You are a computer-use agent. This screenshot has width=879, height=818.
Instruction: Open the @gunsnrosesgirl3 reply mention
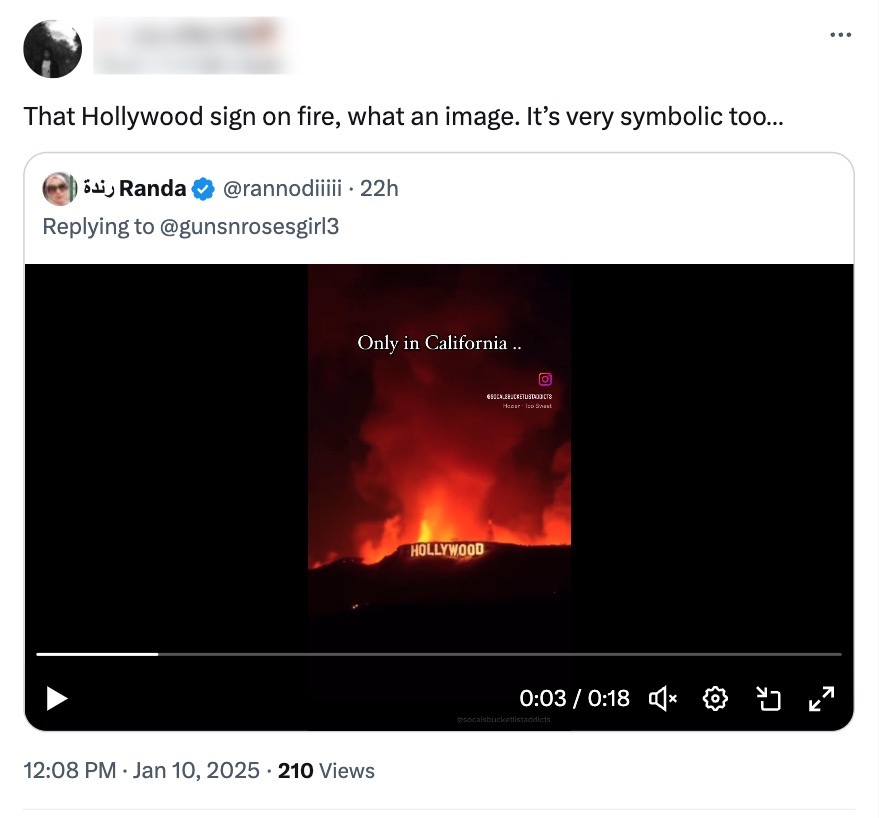pos(249,226)
